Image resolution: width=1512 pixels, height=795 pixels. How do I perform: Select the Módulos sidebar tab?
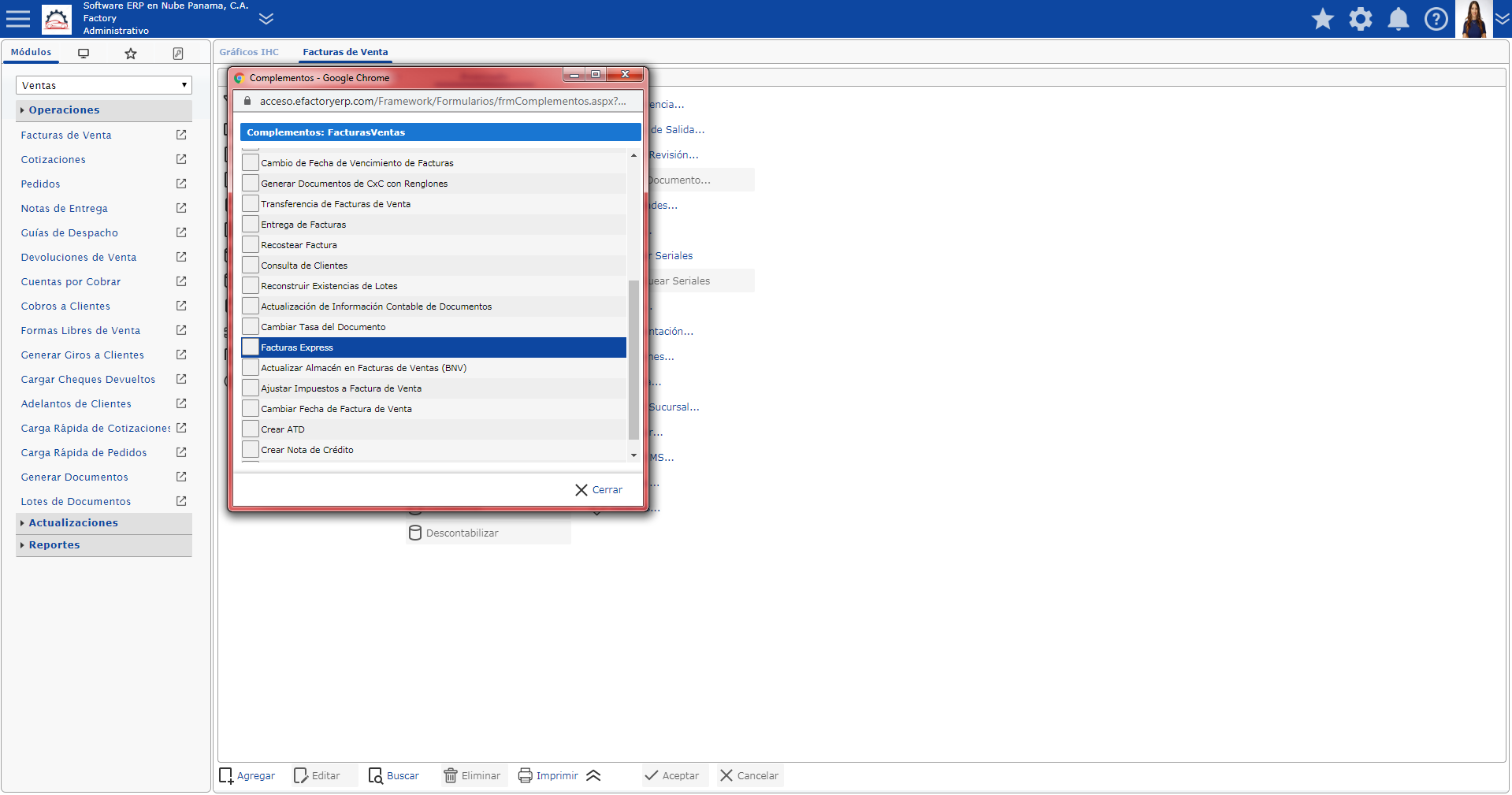31,52
